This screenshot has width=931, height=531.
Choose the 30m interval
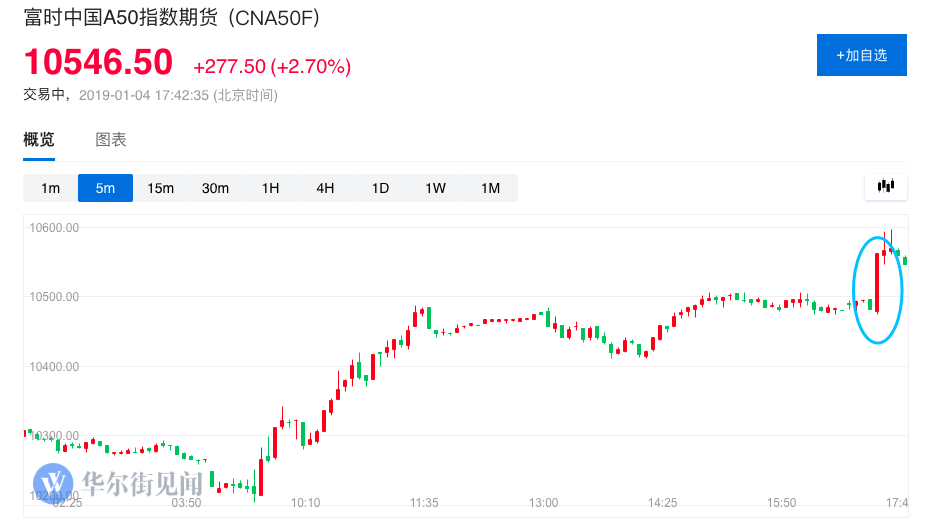coord(215,188)
